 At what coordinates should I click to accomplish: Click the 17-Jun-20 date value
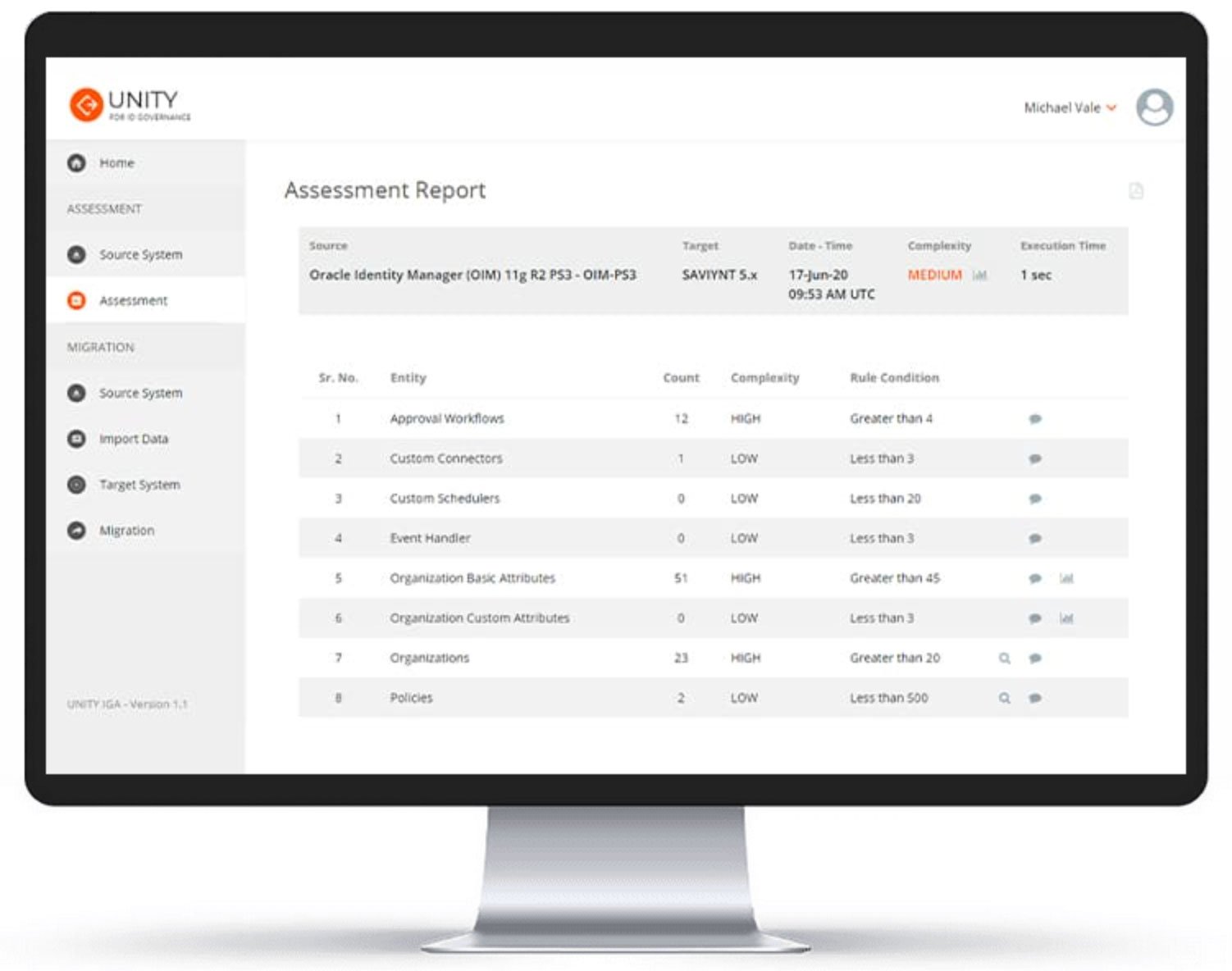[818, 275]
